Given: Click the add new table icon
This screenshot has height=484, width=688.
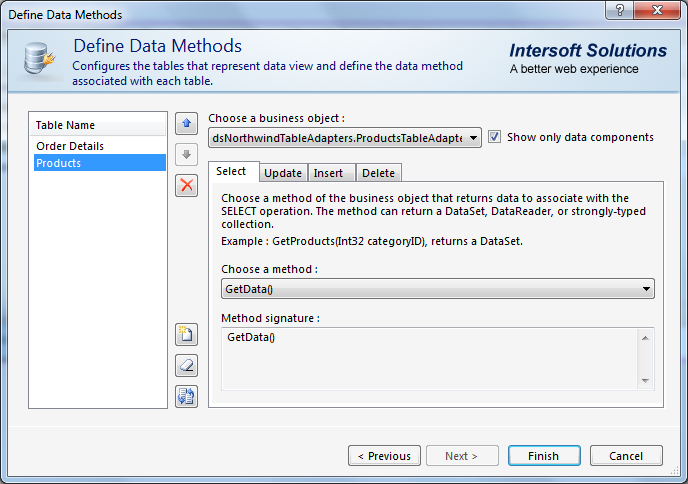Looking at the screenshot, I should pos(186,334).
